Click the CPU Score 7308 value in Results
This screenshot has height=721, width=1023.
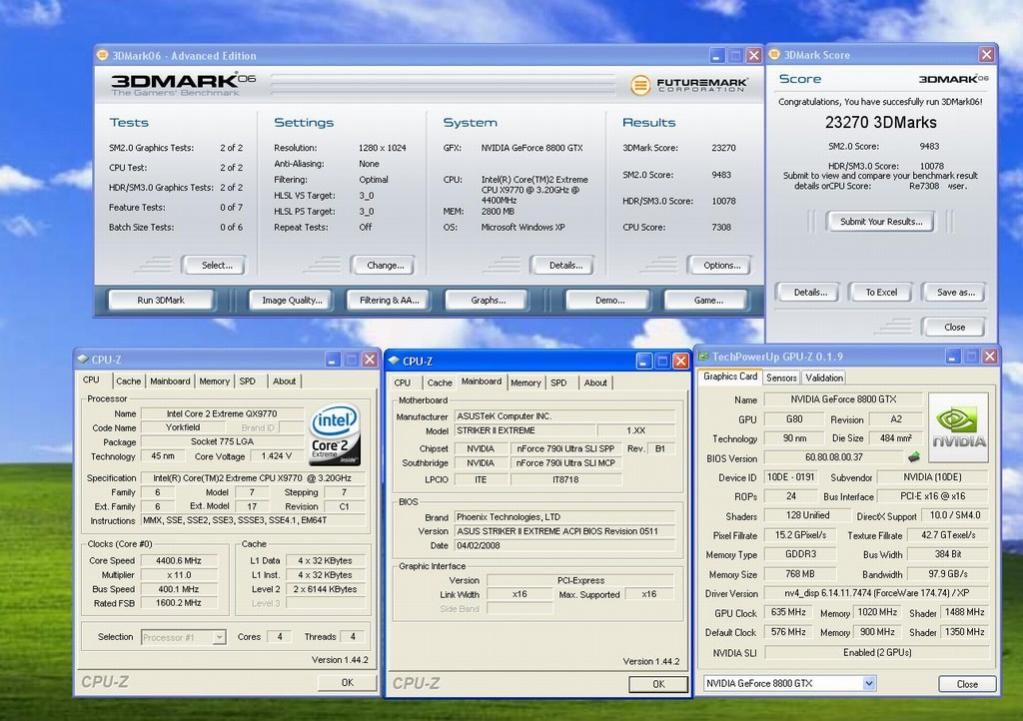(721, 227)
